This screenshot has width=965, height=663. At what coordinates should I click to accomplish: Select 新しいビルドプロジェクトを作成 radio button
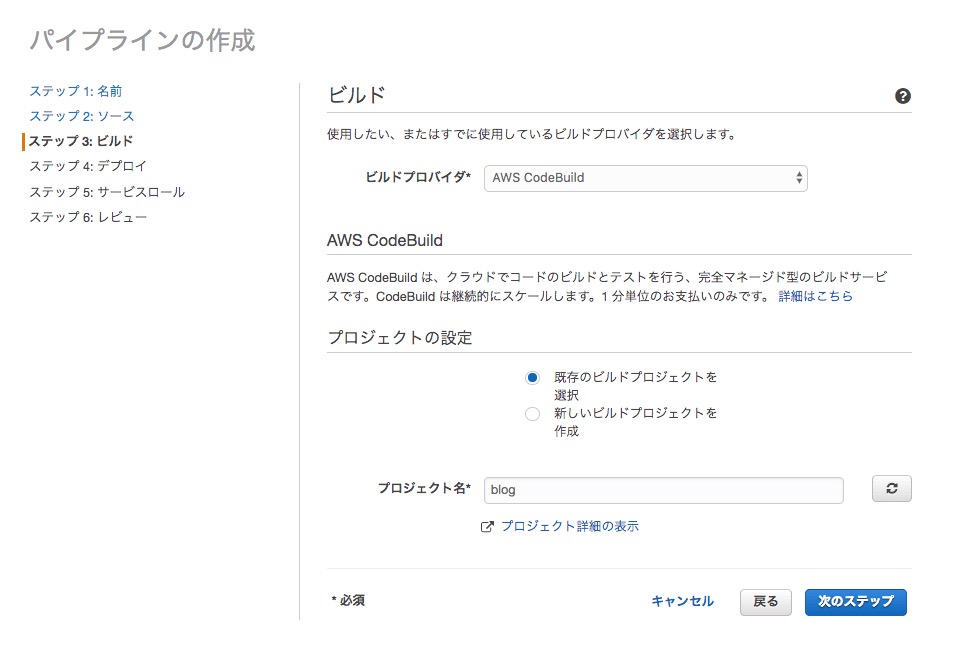[532, 414]
